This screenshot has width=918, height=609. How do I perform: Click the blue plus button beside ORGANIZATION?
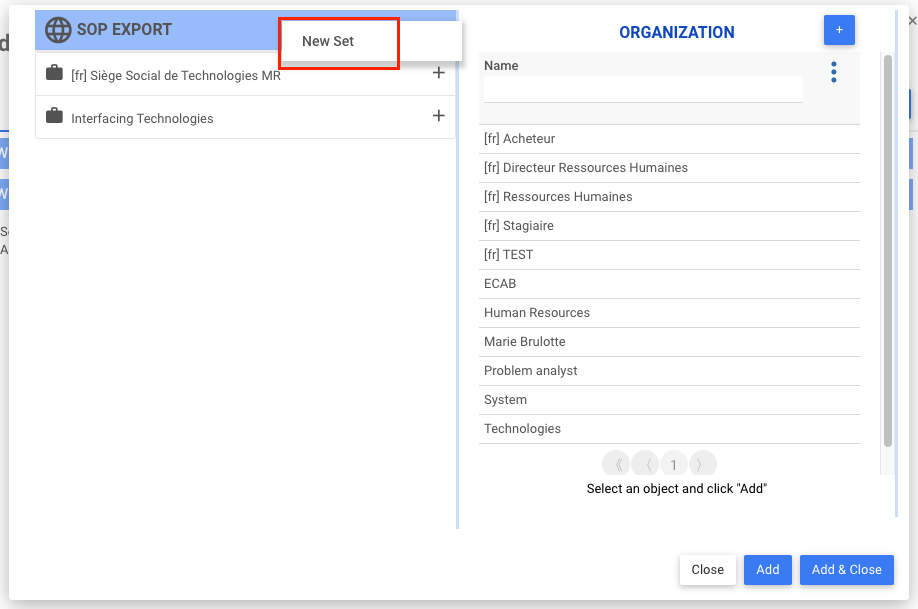click(x=839, y=30)
